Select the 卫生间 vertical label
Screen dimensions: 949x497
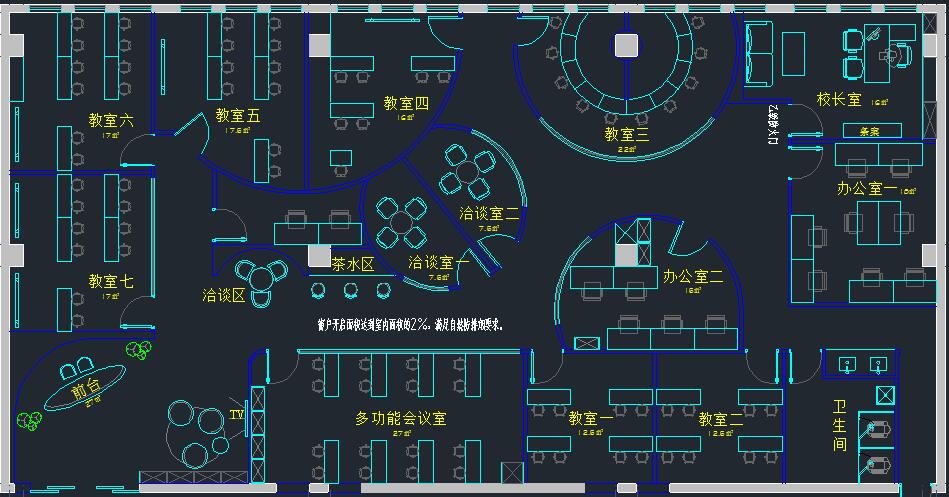pyautogui.click(x=840, y=425)
